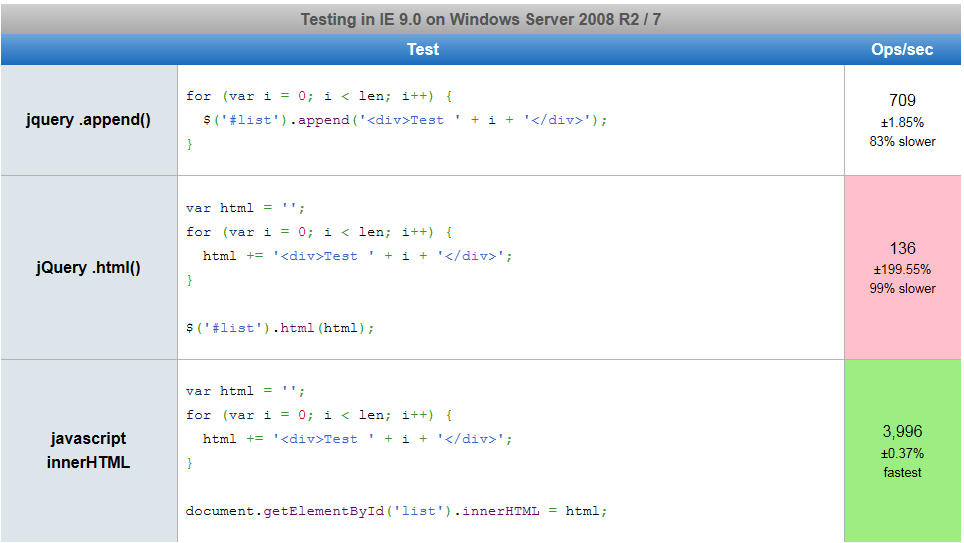Click the 'fastest' label
Screen dimensions: 964x543
pos(903,472)
